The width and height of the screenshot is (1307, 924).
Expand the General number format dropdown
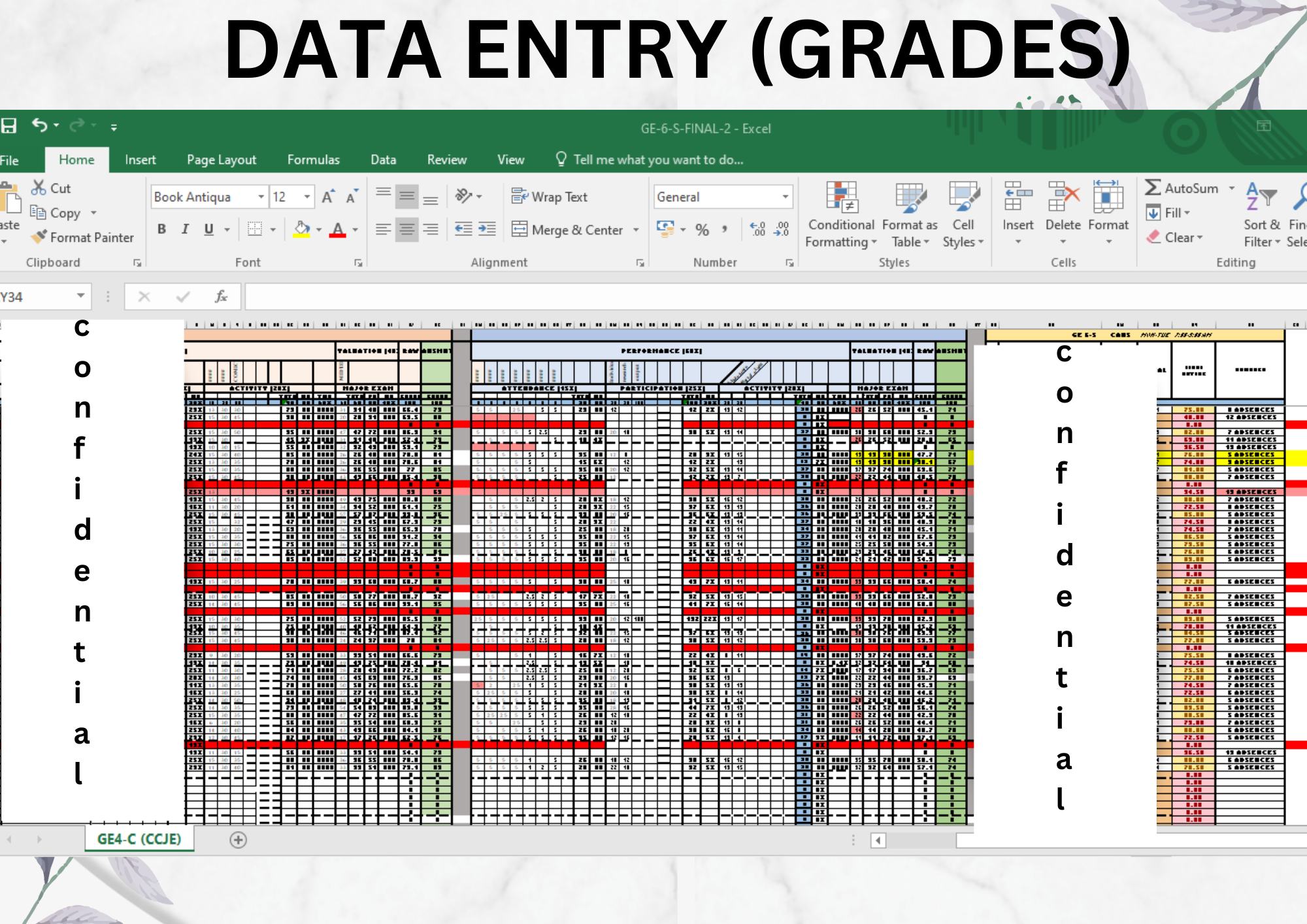[x=785, y=197]
